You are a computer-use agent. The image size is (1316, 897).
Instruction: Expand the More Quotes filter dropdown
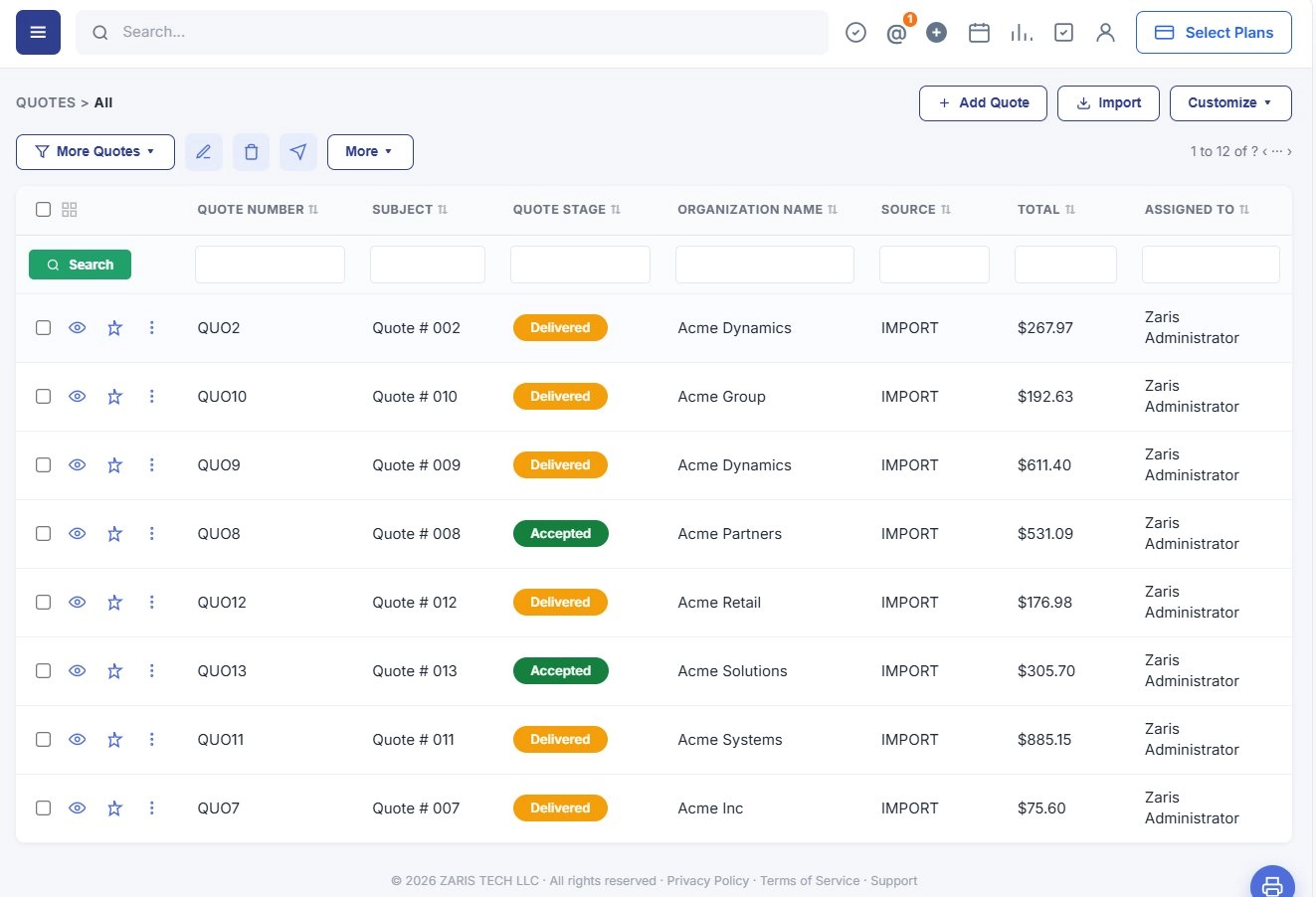click(x=95, y=152)
